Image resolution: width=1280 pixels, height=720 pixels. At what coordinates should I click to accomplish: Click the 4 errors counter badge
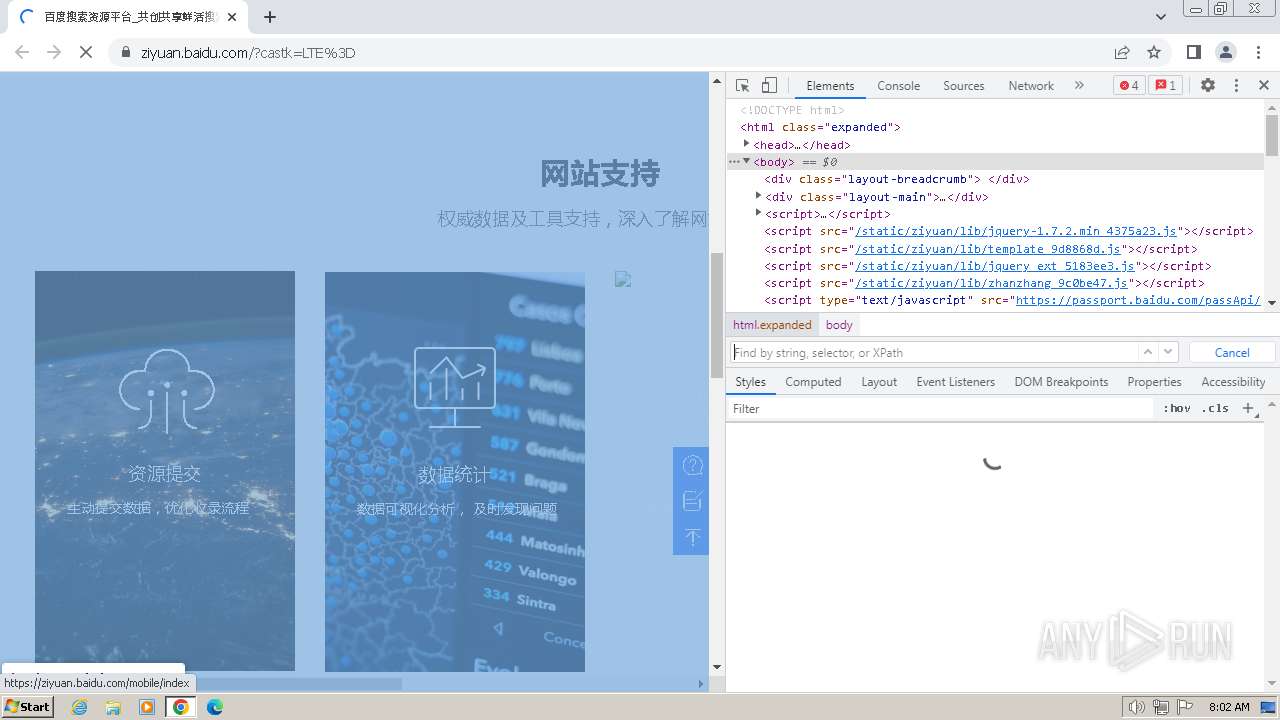coord(1129,86)
